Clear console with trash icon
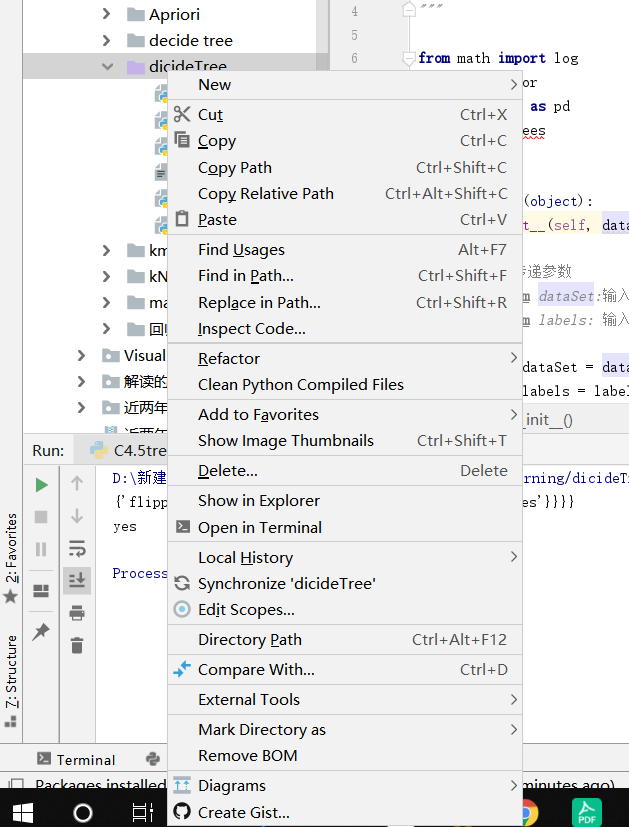This screenshot has height=827, width=629. 77,645
